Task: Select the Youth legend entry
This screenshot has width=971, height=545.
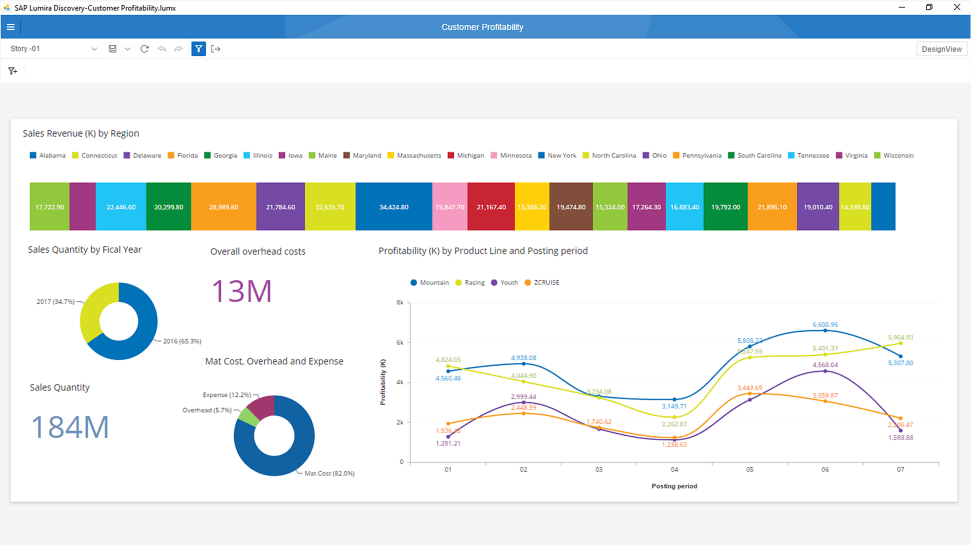Action: click(x=508, y=283)
